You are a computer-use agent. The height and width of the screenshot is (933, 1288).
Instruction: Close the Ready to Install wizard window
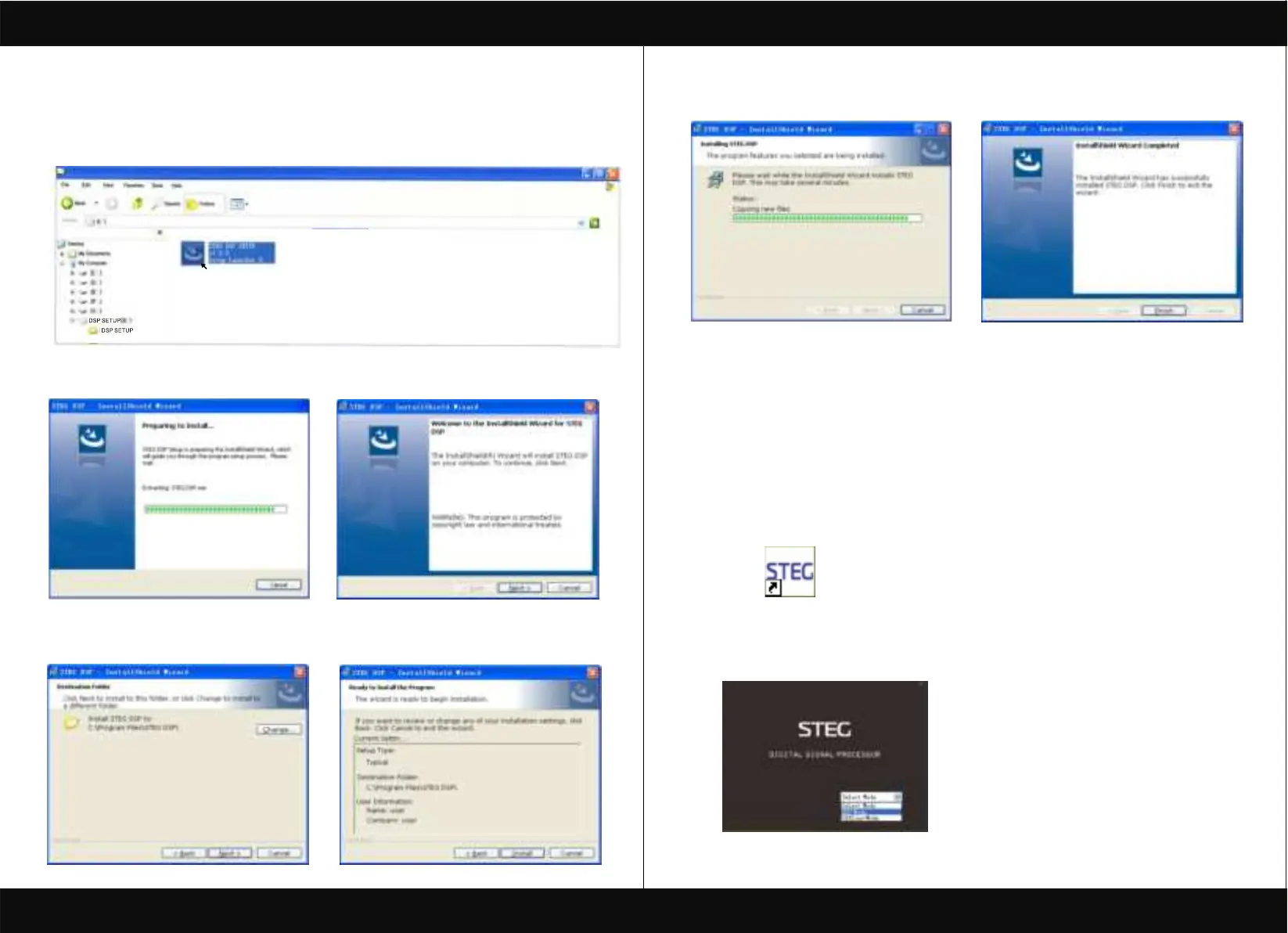[593, 672]
